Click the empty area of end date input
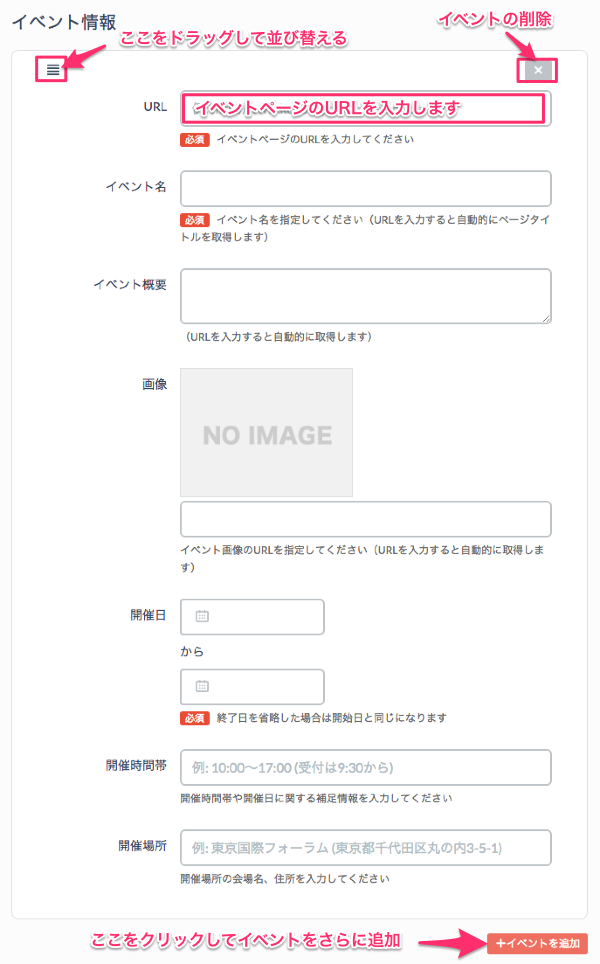600x964 pixels. point(265,686)
